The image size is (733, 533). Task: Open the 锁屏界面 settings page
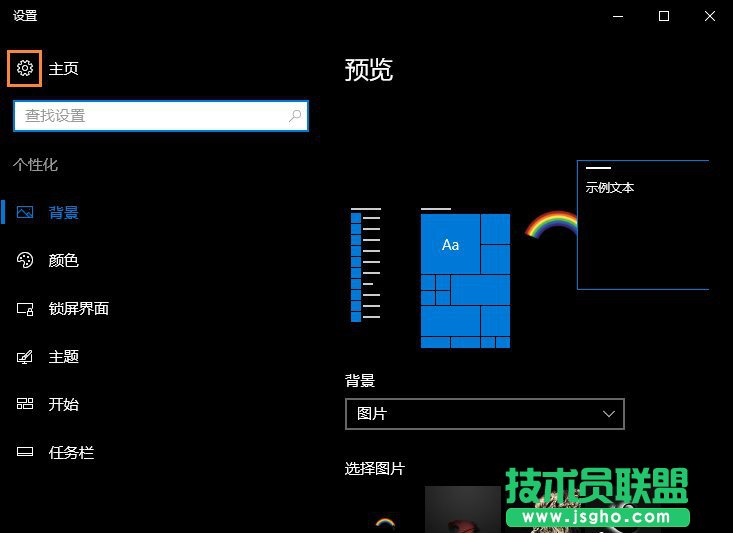click(79, 309)
